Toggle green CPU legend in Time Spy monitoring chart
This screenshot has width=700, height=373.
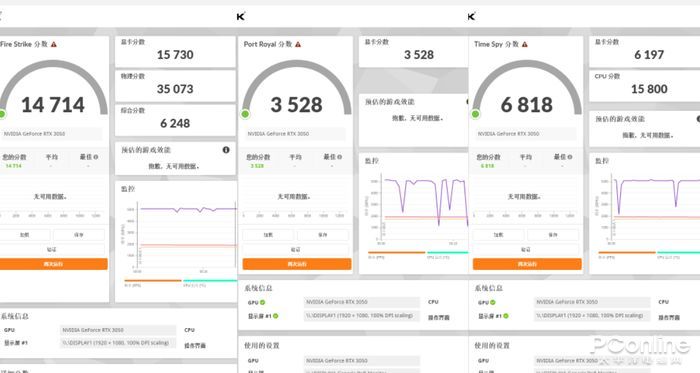point(678,253)
